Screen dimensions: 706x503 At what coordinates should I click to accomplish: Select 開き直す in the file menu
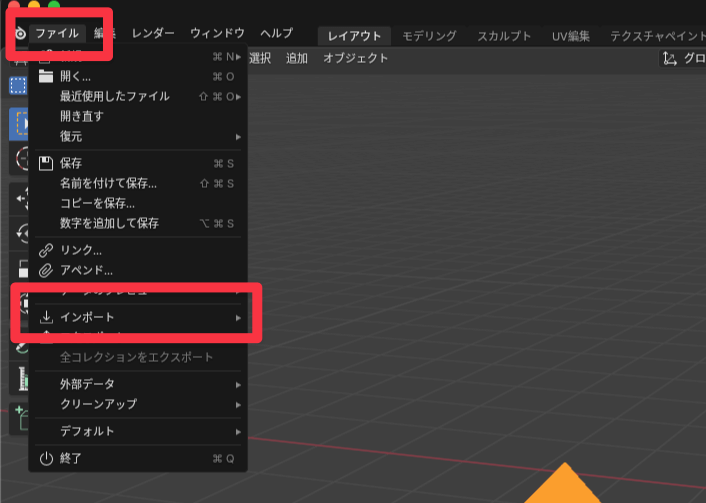pos(138,117)
